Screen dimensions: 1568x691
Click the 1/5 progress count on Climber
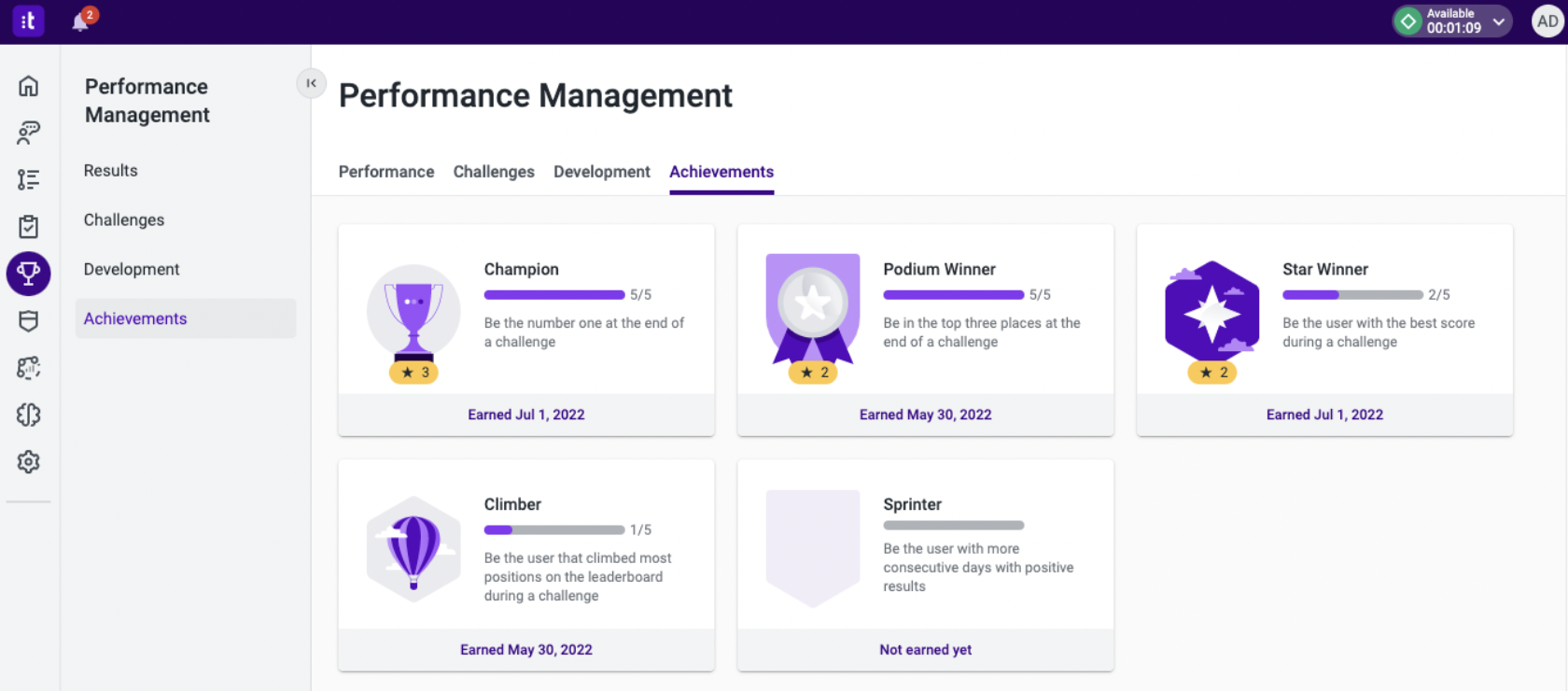point(640,530)
